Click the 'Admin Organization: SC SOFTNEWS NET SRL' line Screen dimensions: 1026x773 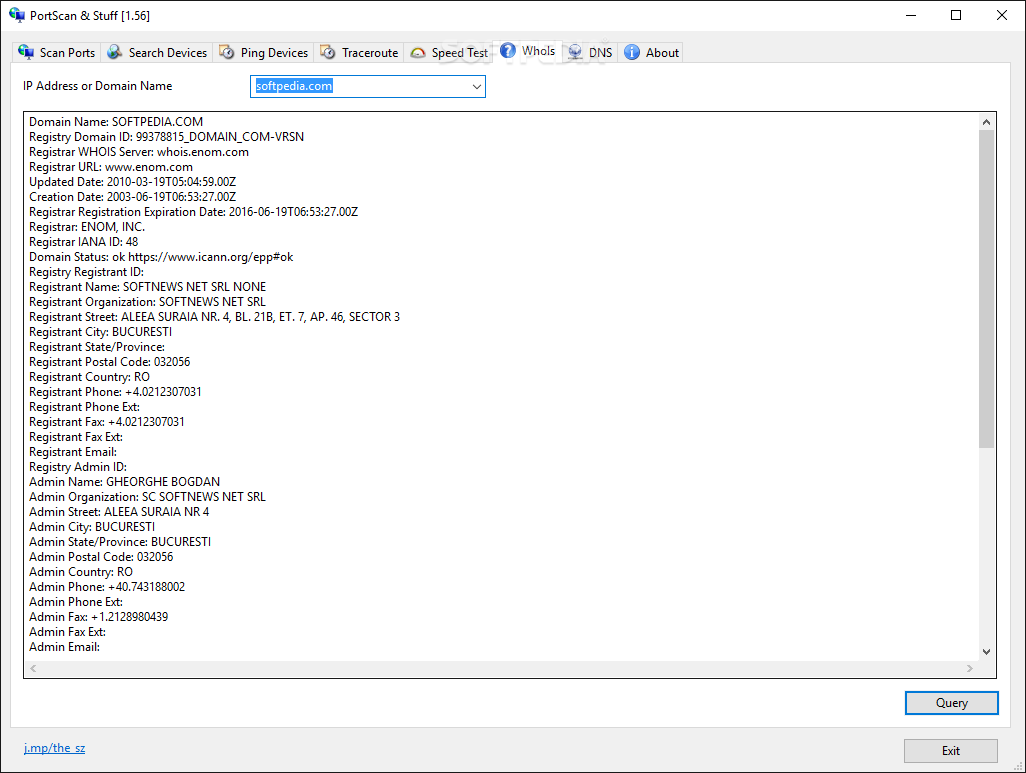(147, 497)
